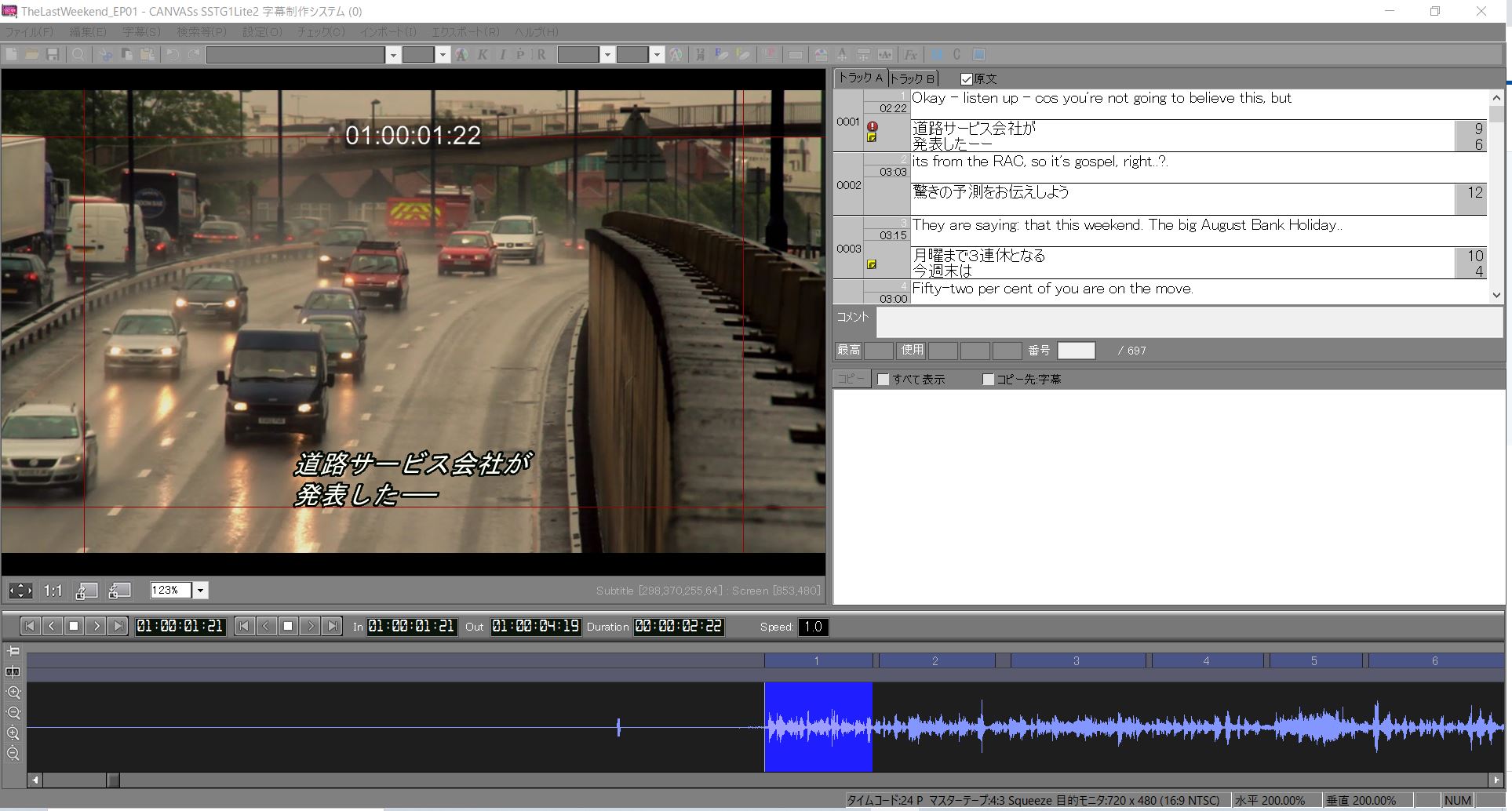This screenshot has height=811, width=1512.
Task: Click the dotted P emphasis icon
Action: click(520, 54)
